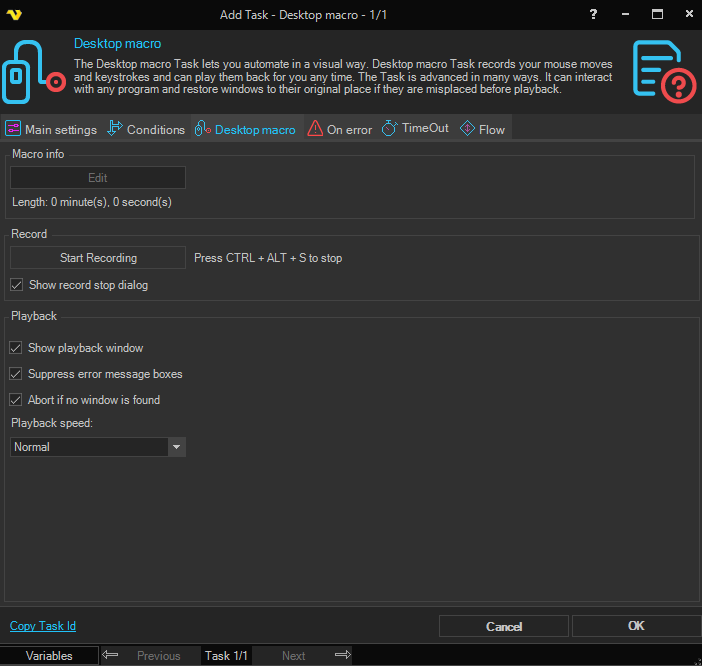The height and width of the screenshot is (666, 702).
Task: Click the left arrow Previous icon
Action: pyautogui.click(x=111, y=656)
